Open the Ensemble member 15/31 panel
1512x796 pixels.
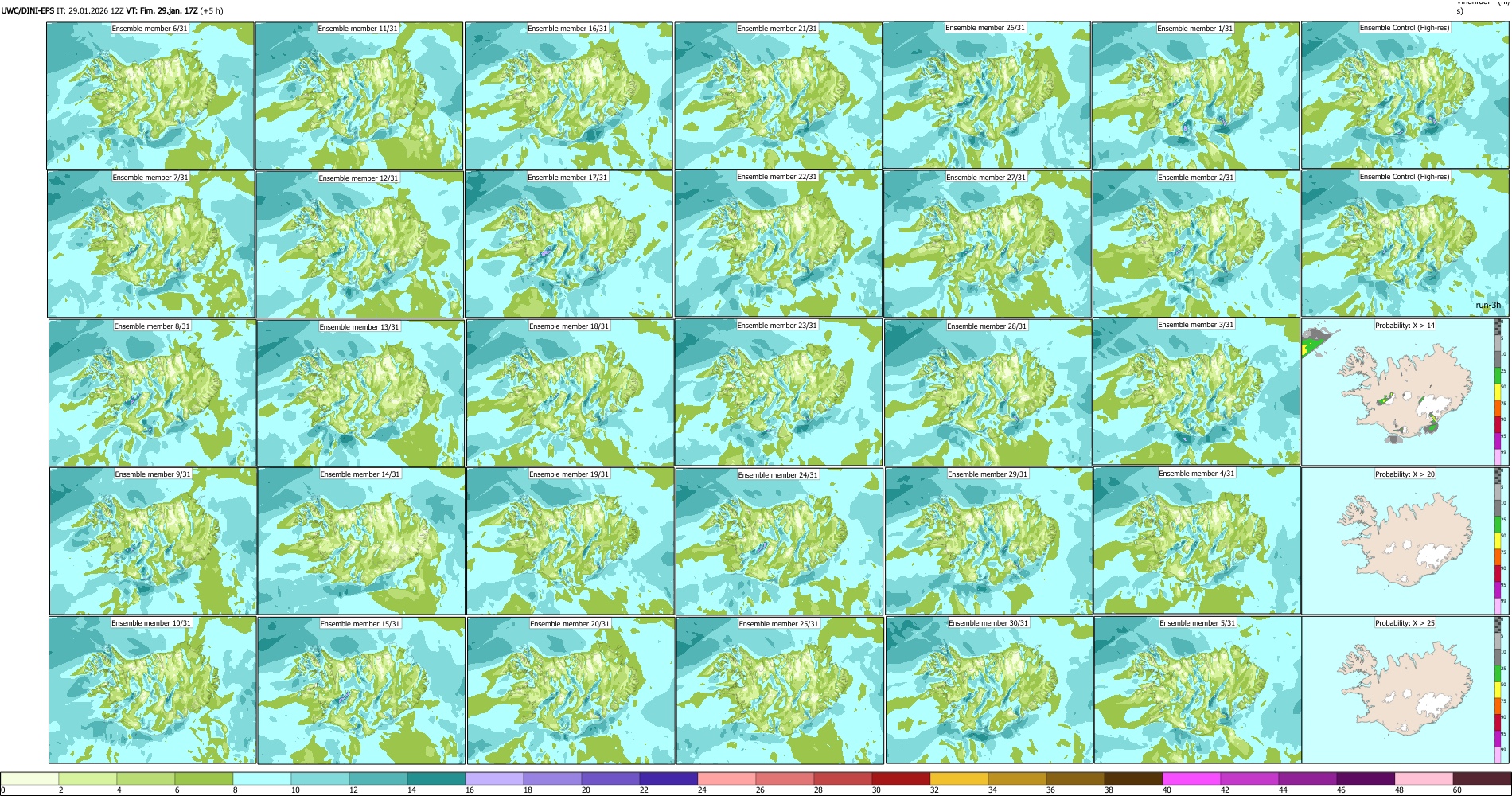click(x=361, y=691)
